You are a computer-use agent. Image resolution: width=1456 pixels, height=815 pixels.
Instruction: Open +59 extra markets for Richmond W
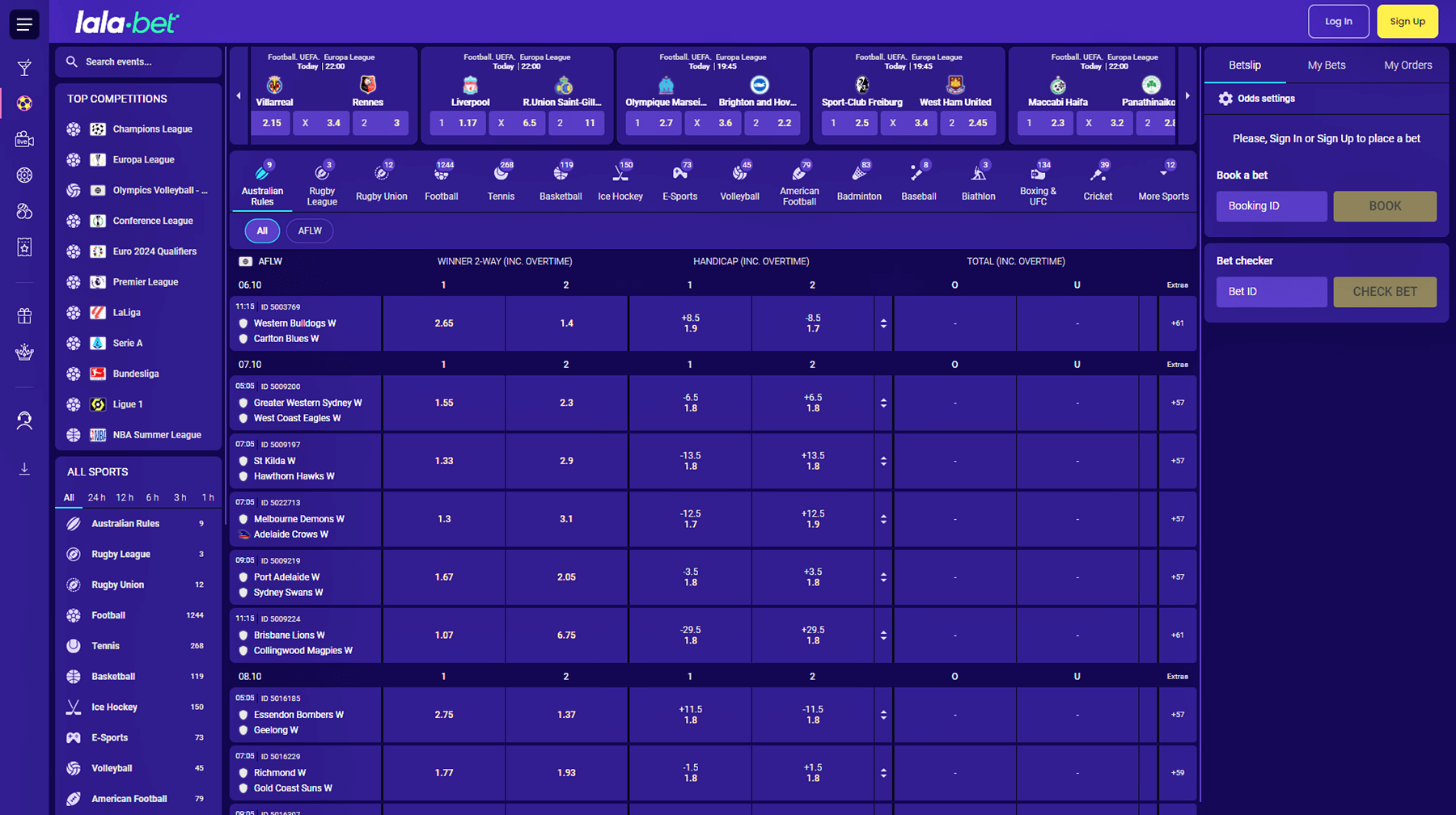(x=1178, y=773)
